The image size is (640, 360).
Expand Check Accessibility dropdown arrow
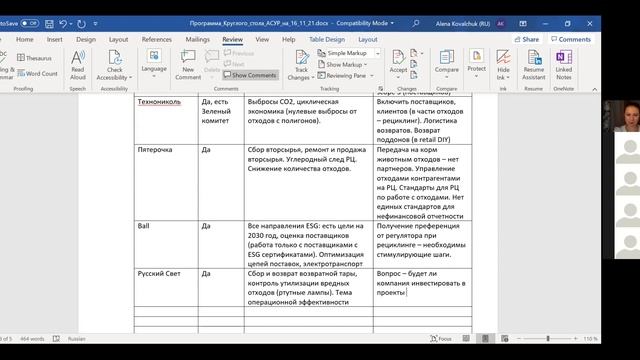tap(131, 78)
